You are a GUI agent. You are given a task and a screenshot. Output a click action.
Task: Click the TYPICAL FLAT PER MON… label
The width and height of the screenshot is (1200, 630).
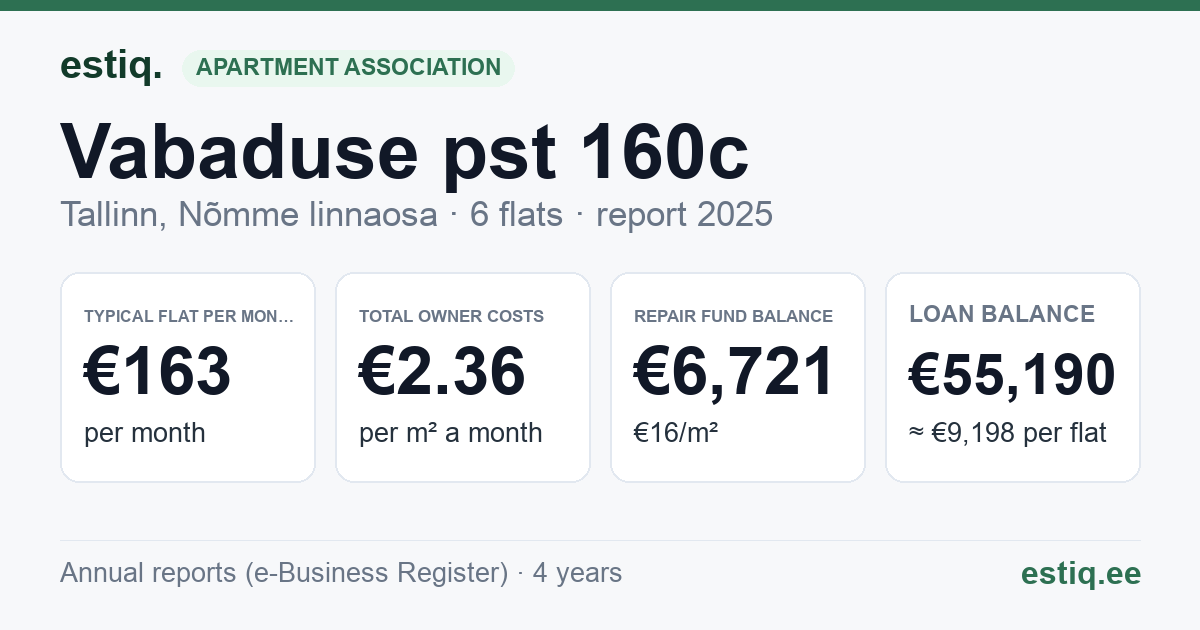pos(189,316)
